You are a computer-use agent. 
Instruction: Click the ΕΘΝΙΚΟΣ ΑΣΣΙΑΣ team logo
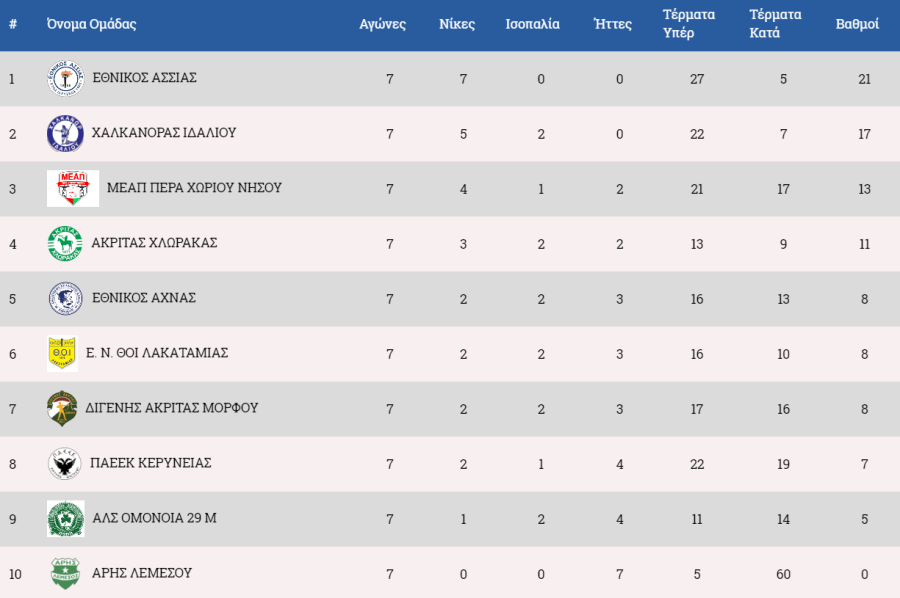tap(65, 79)
